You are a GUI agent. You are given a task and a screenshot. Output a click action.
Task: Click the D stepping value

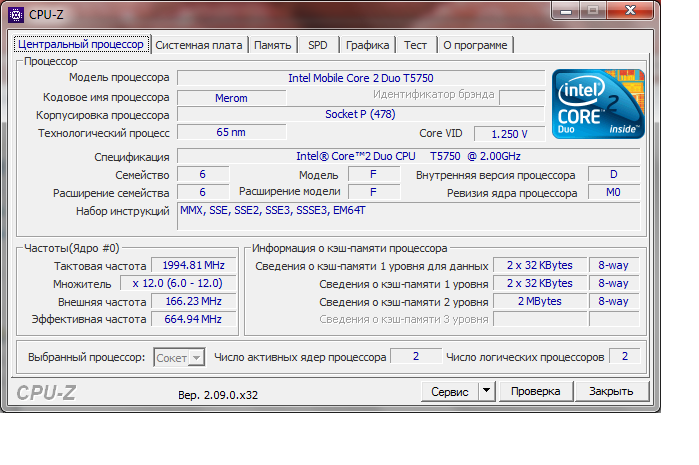click(x=614, y=174)
